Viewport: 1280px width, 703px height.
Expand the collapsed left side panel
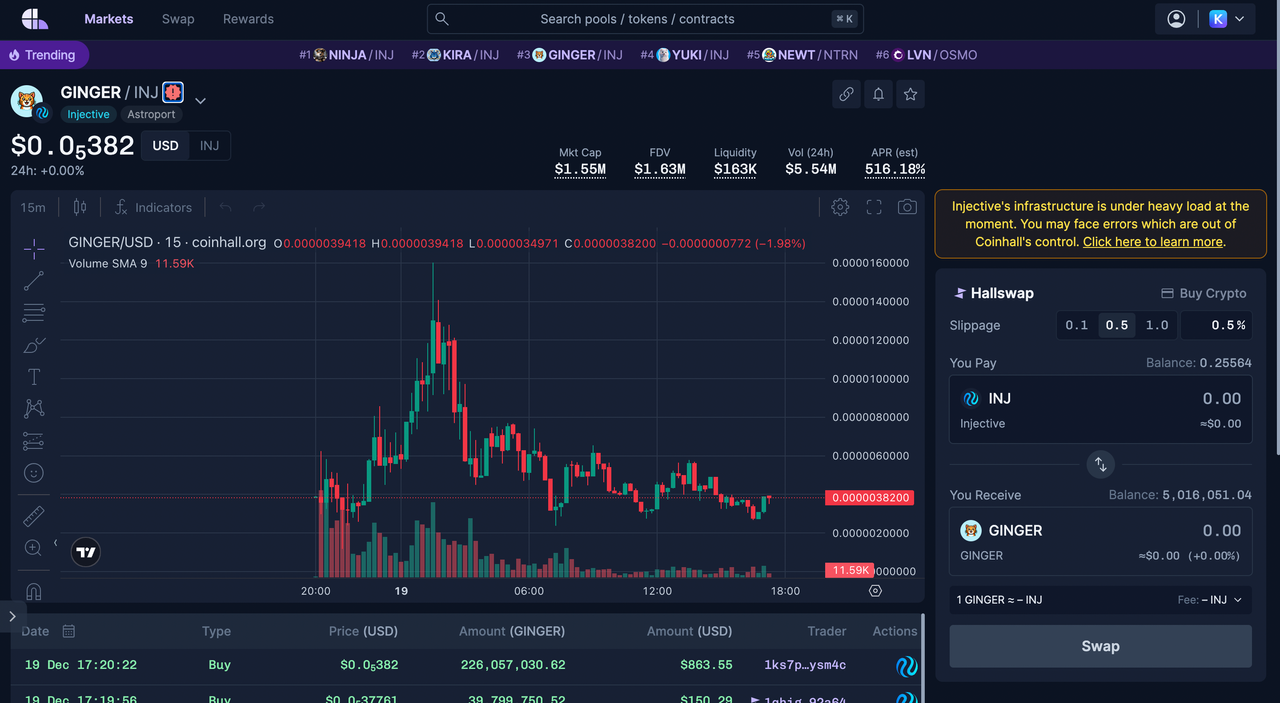[x=12, y=616]
